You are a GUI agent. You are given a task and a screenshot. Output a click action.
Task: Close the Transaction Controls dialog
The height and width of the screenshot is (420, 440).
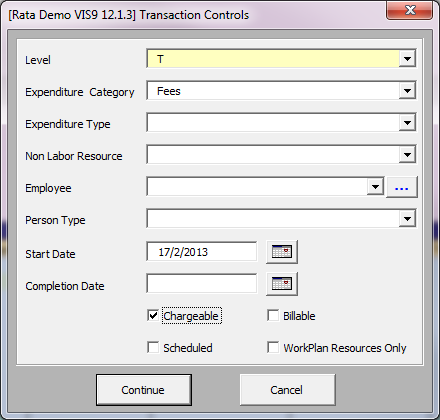[410, 10]
